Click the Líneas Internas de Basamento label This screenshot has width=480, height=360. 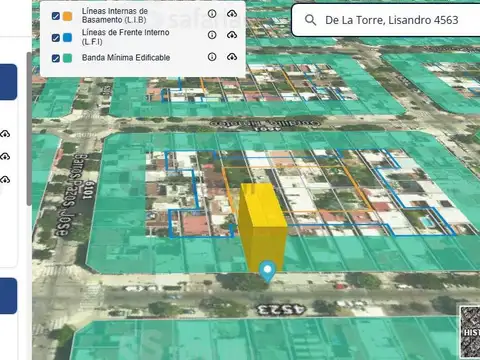point(115,16)
